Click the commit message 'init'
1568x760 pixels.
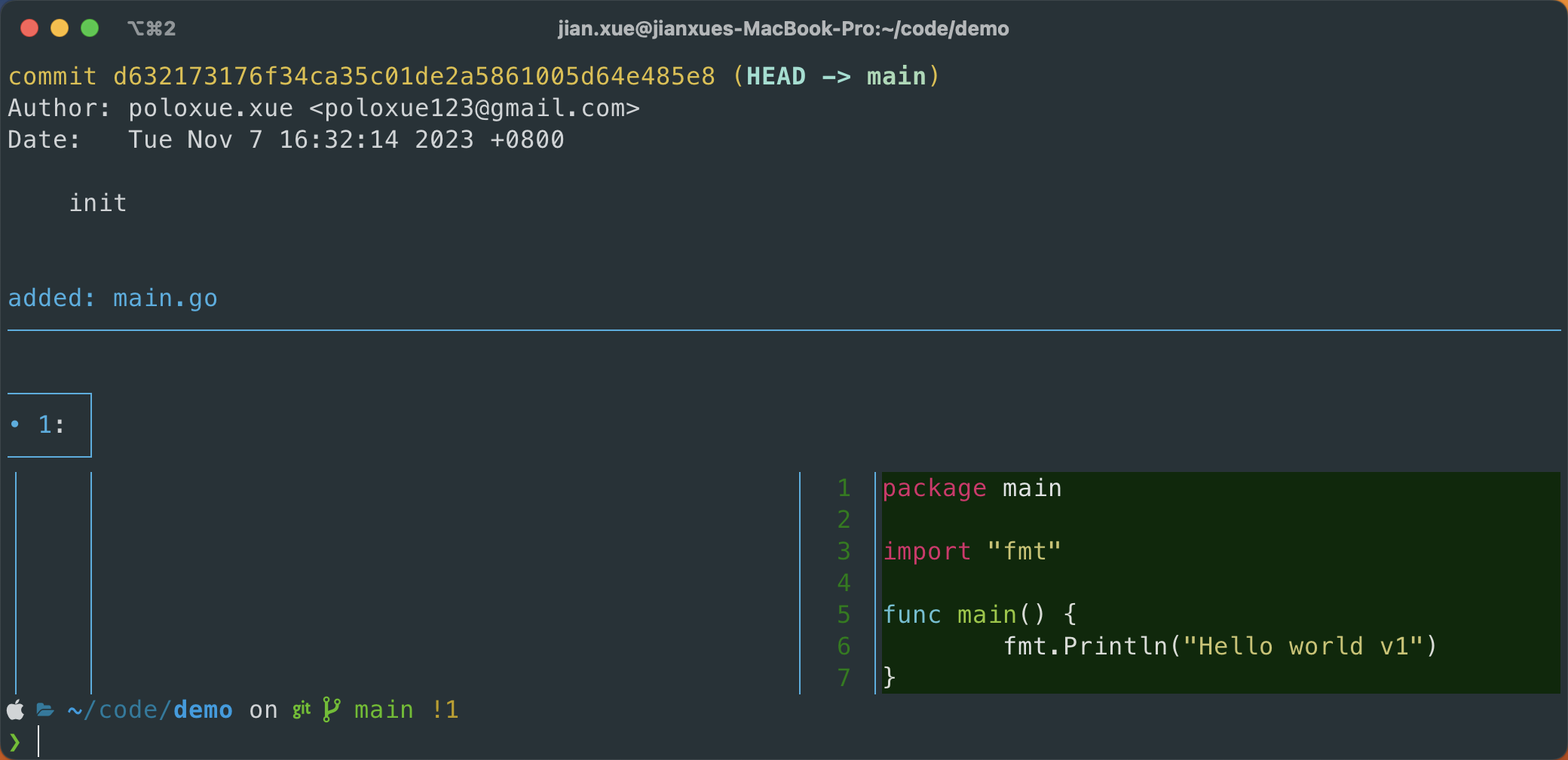pos(98,203)
